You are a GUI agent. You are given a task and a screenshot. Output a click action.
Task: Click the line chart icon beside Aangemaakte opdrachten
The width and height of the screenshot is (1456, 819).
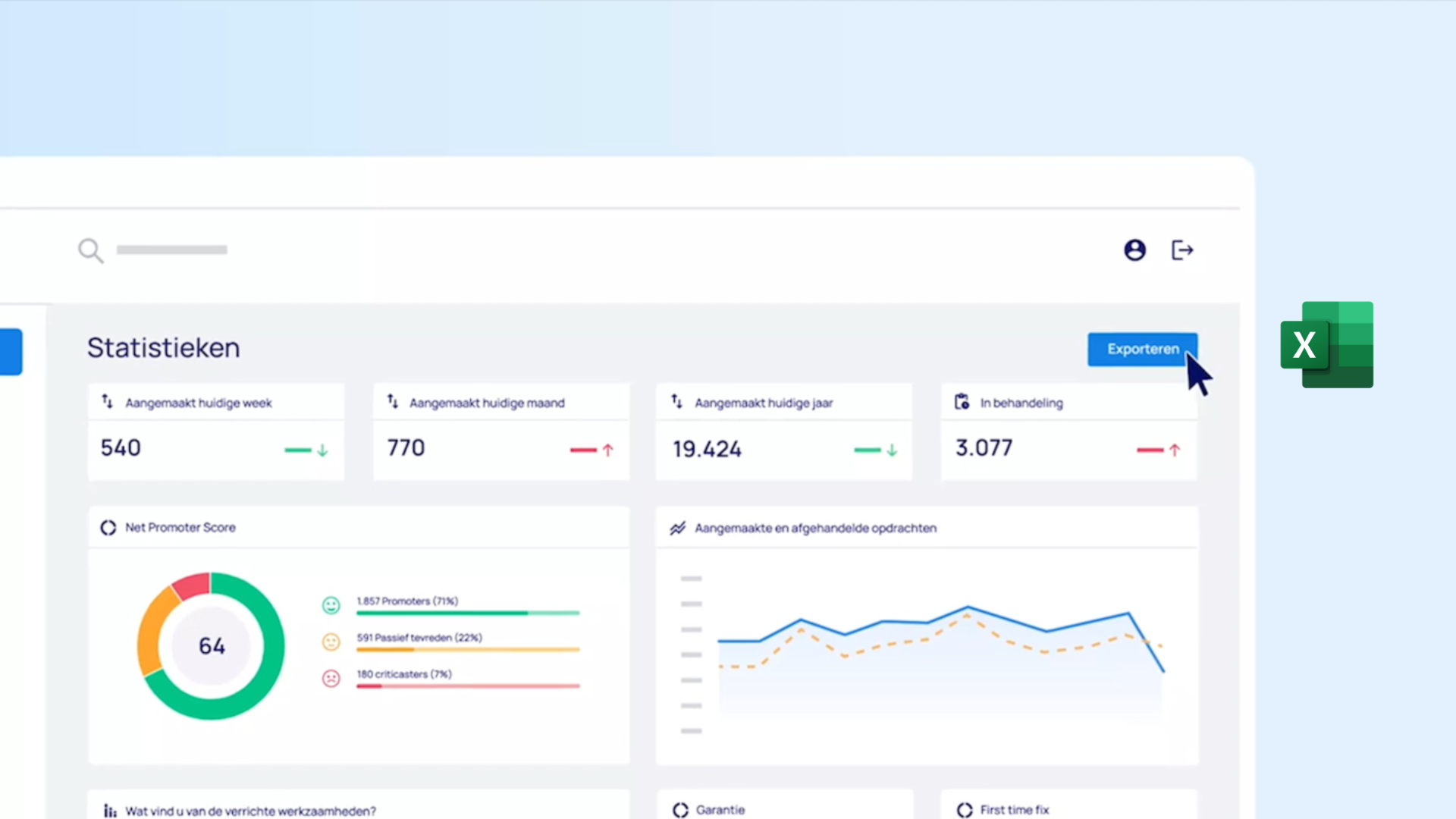pos(677,529)
